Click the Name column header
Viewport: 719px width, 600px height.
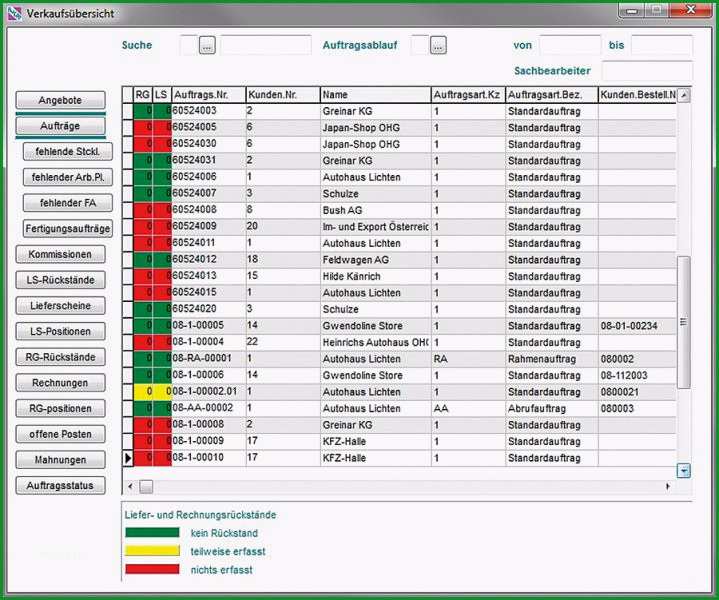click(376, 95)
